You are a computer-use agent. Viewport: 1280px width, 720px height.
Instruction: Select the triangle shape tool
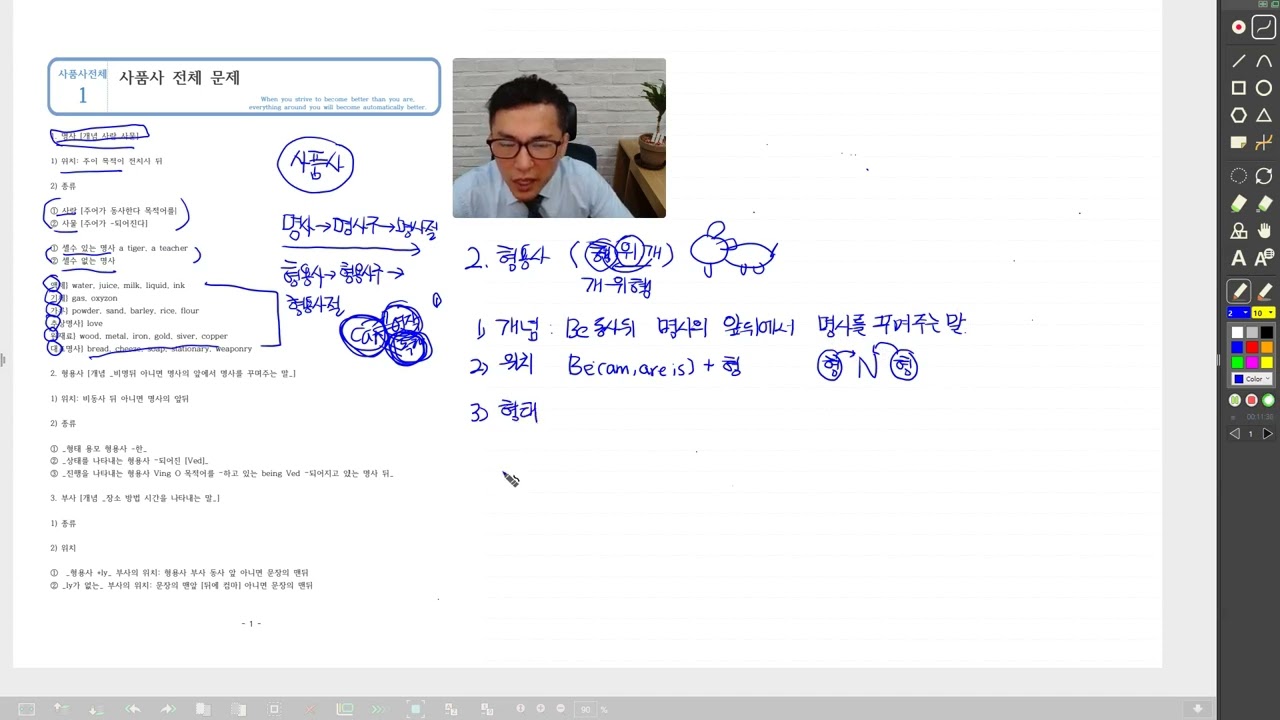(x=1264, y=115)
